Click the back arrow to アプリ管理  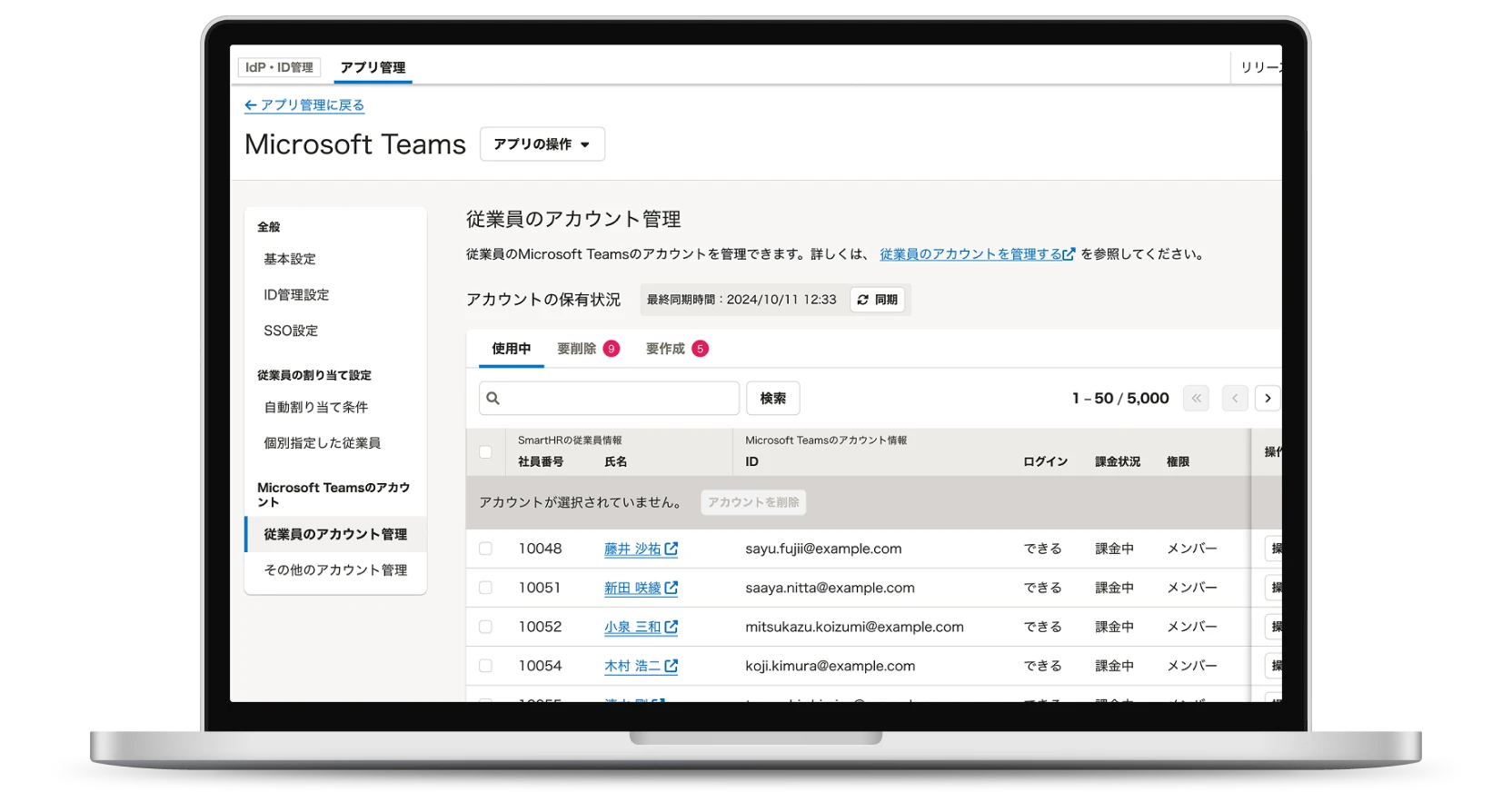click(251, 105)
